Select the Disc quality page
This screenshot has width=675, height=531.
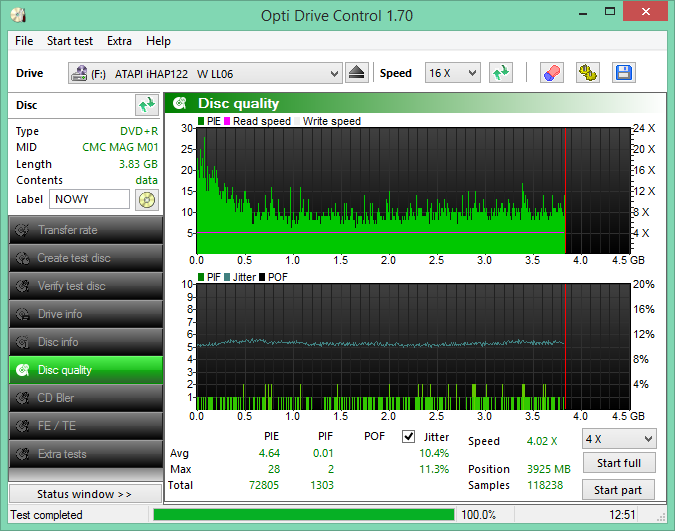tap(86, 370)
